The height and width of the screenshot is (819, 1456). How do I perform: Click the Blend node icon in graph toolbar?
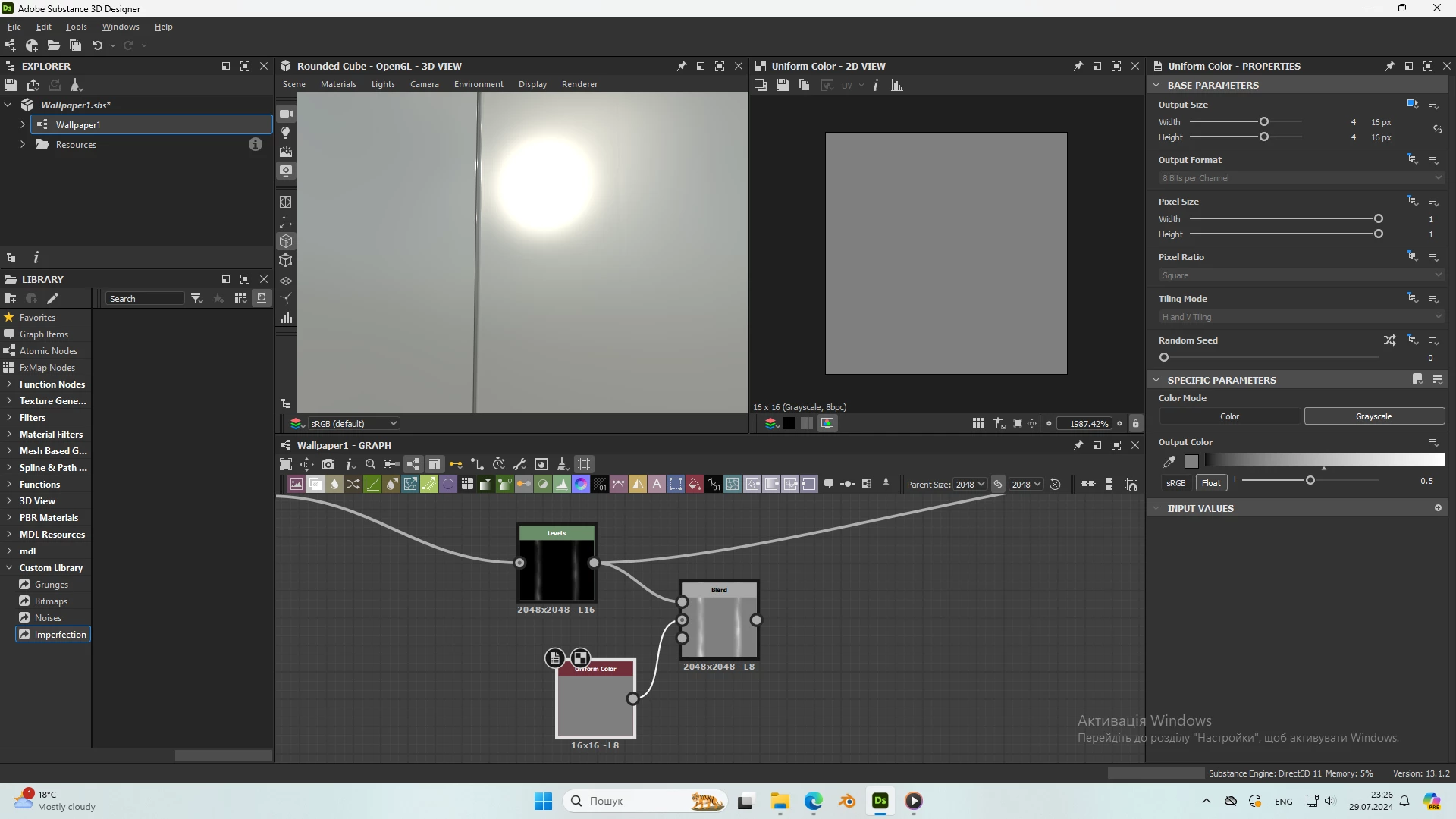tap(315, 485)
